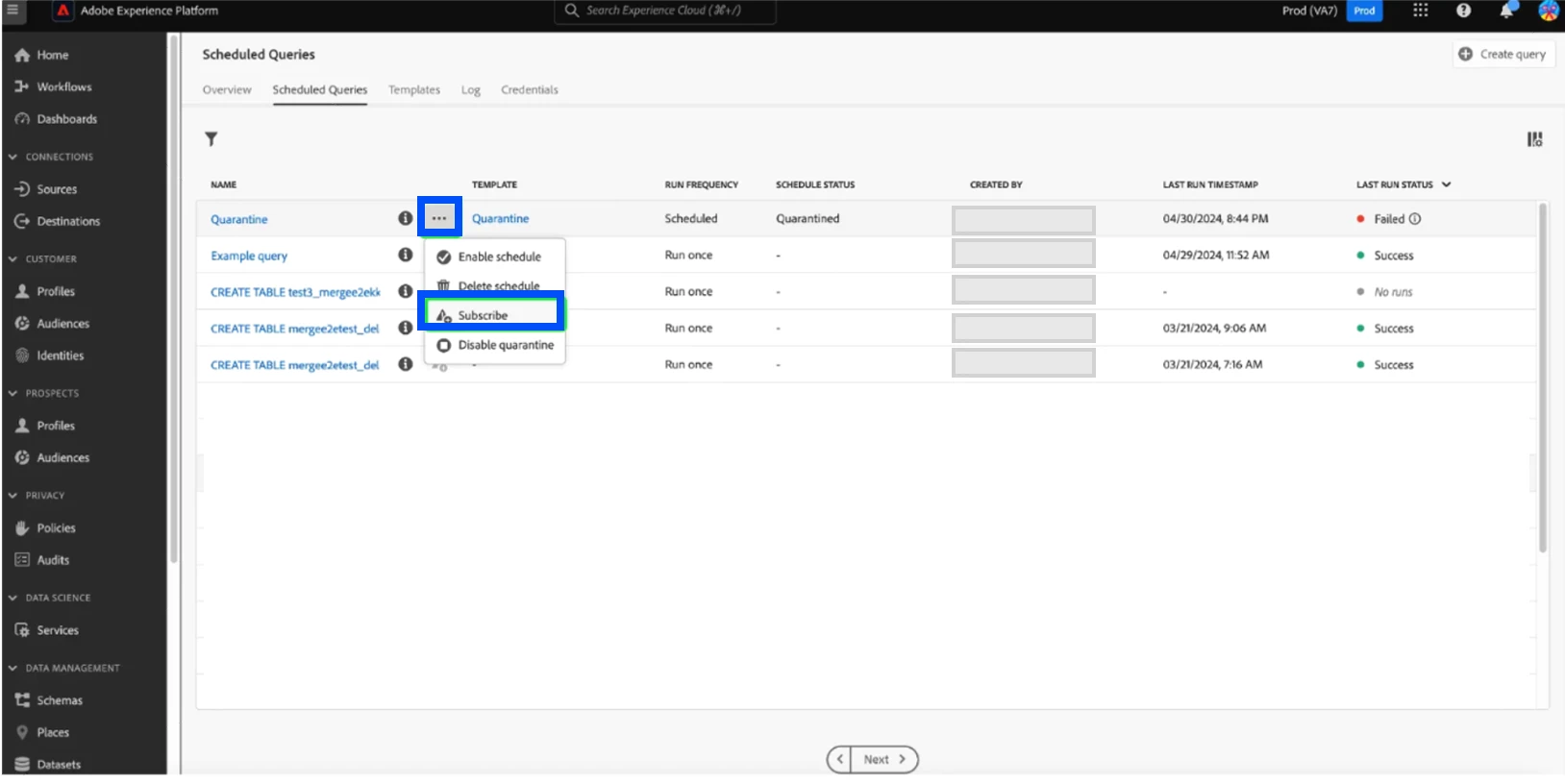This screenshot has height=784, width=1565.
Task: Collapse the Prospects section
Action: [12, 393]
